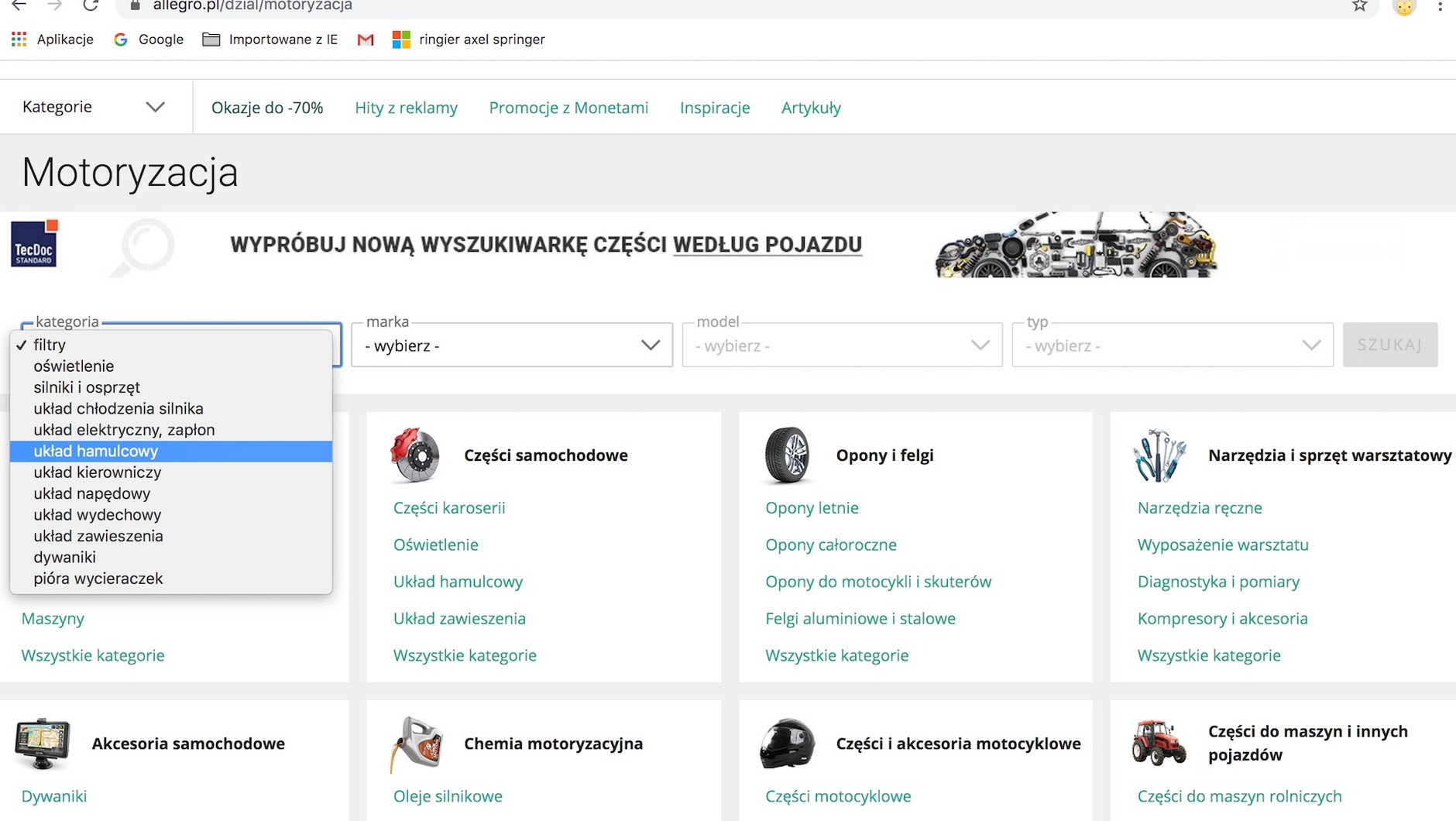This screenshot has width=1456, height=821.
Task: Click the SZUKAJ button
Action: click(1390, 345)
